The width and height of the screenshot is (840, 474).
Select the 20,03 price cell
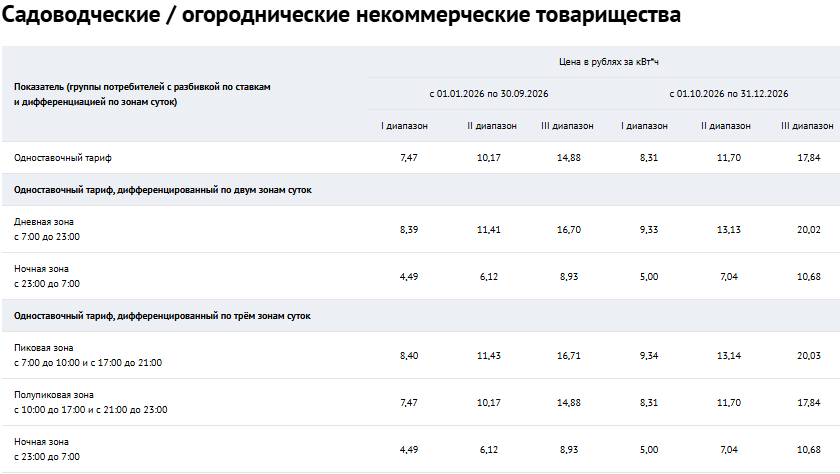(x=808, y=356)
